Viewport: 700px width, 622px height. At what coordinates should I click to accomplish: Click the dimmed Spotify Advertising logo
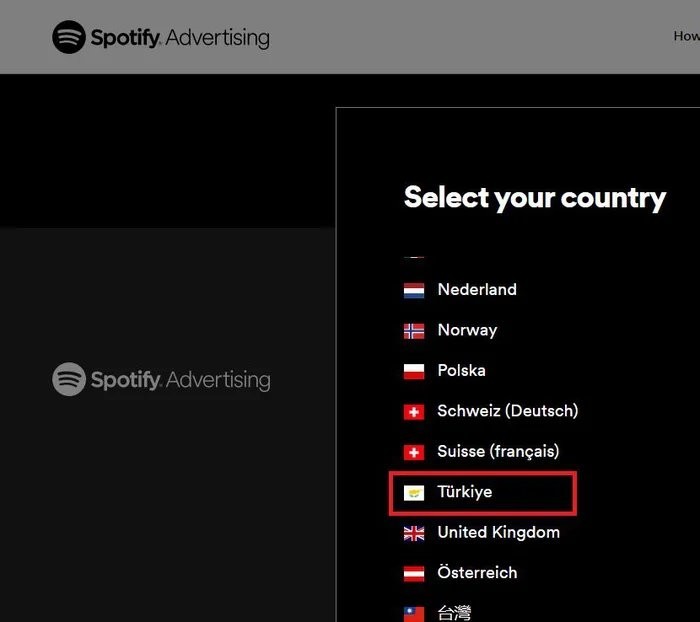pyautogui.click(x=161, y=380)
